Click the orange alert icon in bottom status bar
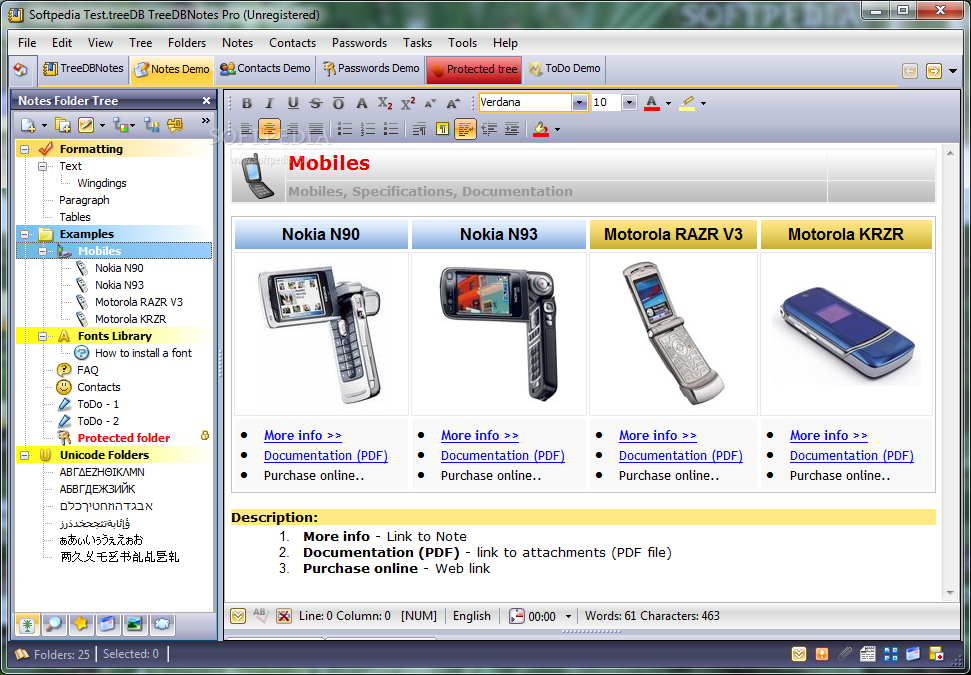This screenshot has height=675, width=971. point(822,654)
